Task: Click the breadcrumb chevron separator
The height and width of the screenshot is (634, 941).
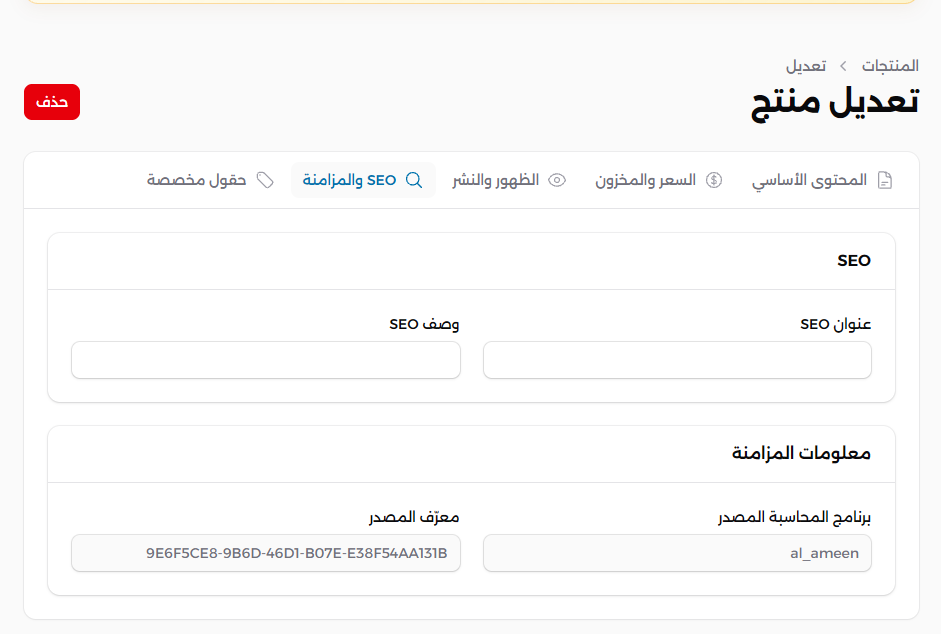Action: coord(843,66)
